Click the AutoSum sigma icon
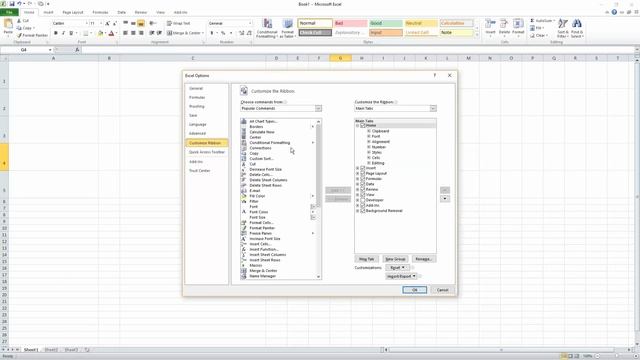 point(532,20)
